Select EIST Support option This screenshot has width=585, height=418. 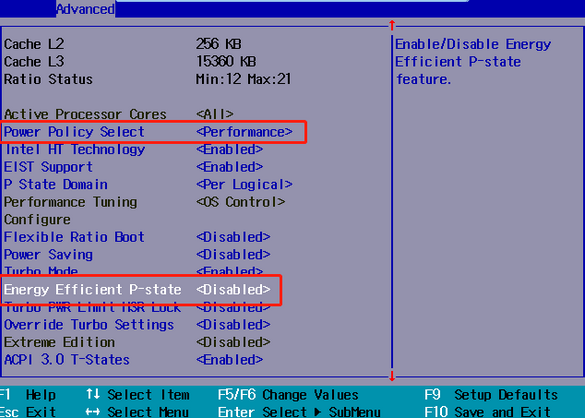(48, 167)
